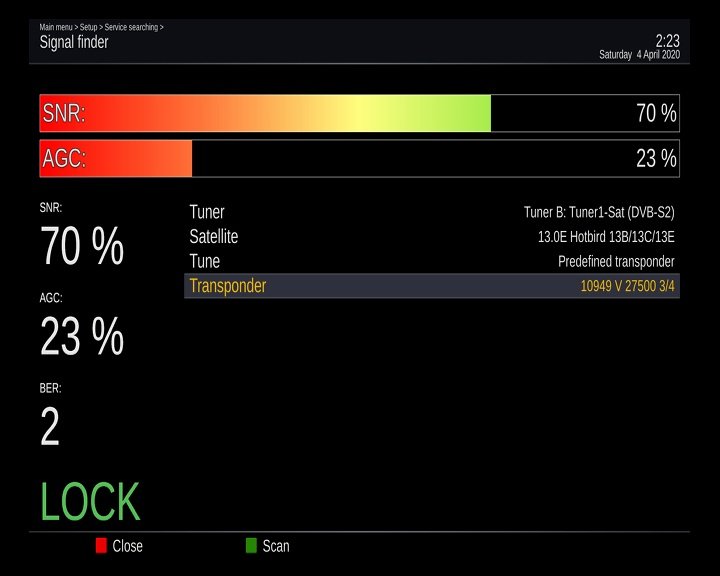Change the Predefined transponder tune value

tap(616, 261)
